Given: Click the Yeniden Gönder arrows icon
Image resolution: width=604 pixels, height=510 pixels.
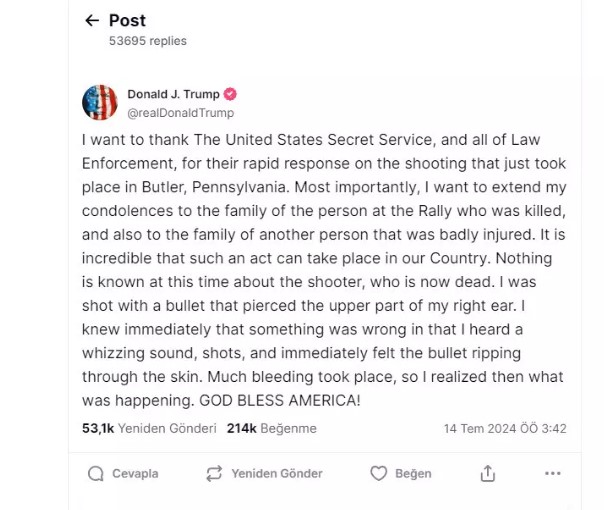Looking at the screenshot, I should [213, 473].
